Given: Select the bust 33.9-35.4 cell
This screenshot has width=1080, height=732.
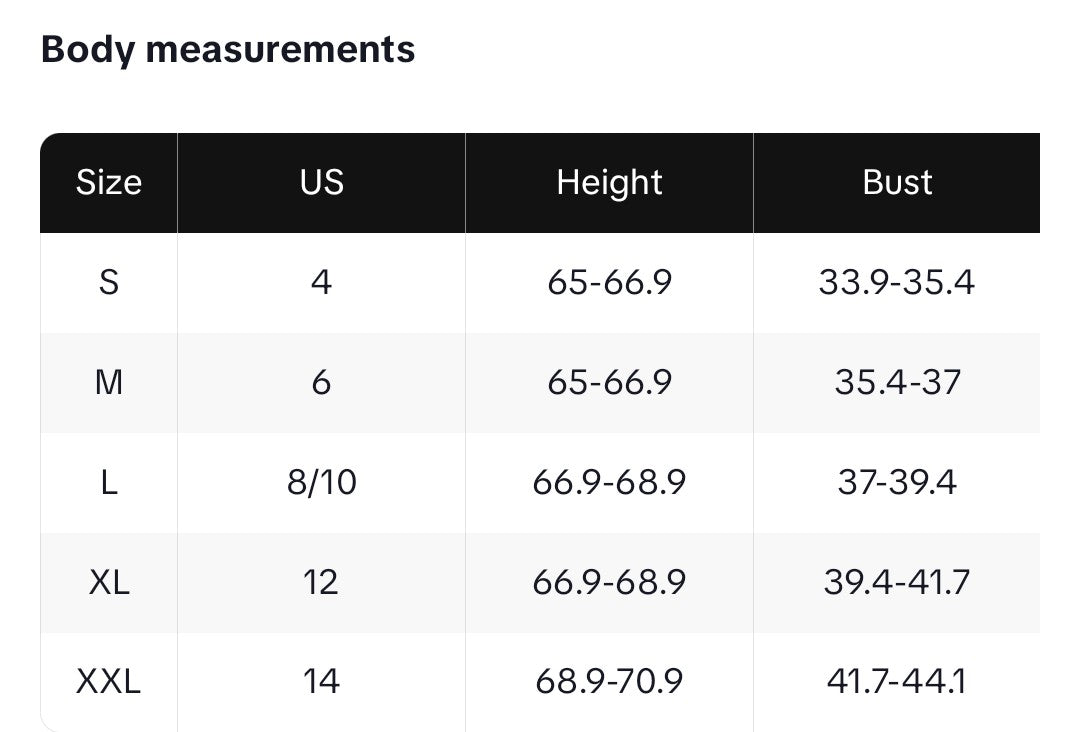Looking at the screenshot, I should point(897,283).
